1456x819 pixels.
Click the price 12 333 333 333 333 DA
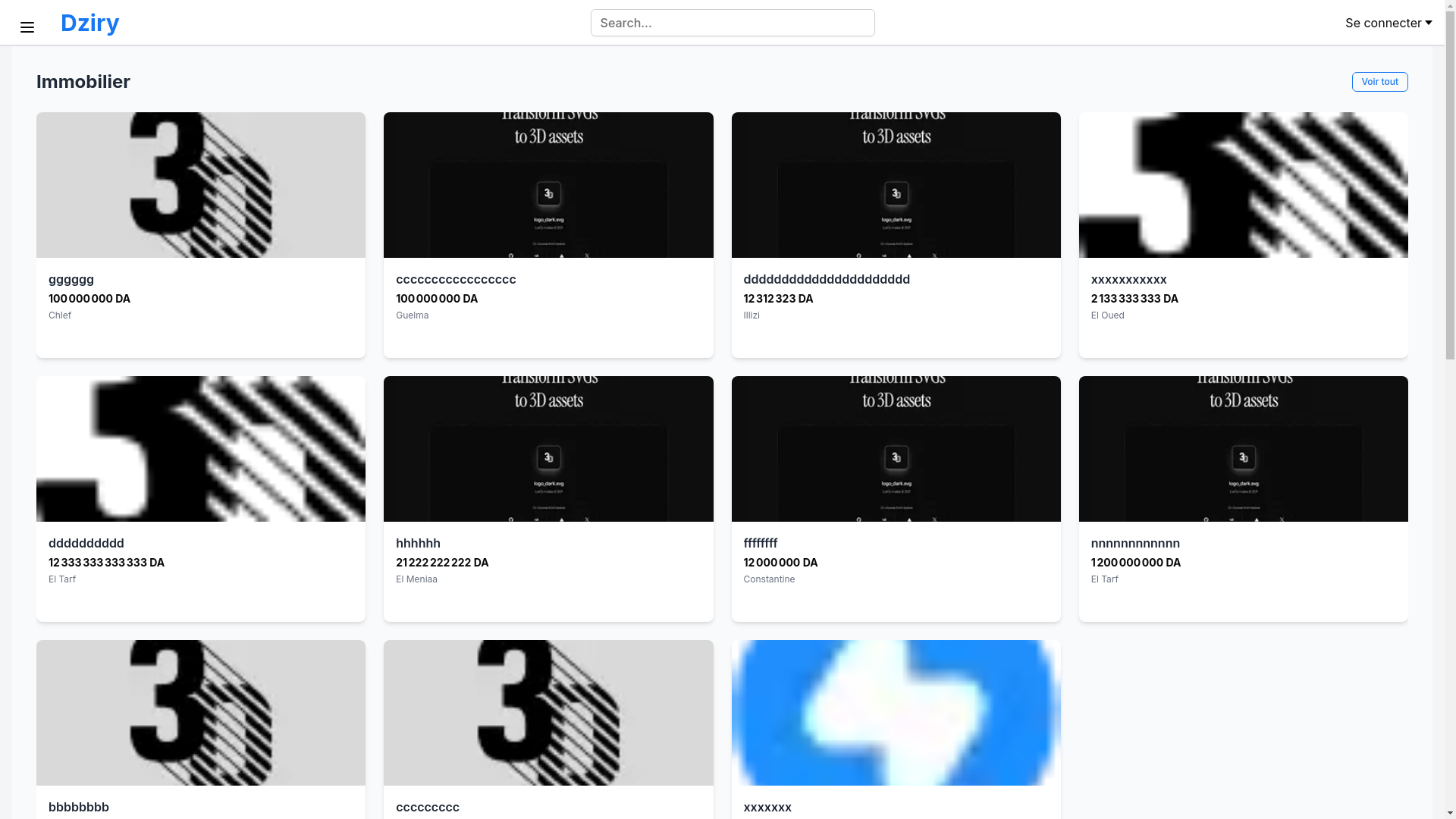coord(106,563)
